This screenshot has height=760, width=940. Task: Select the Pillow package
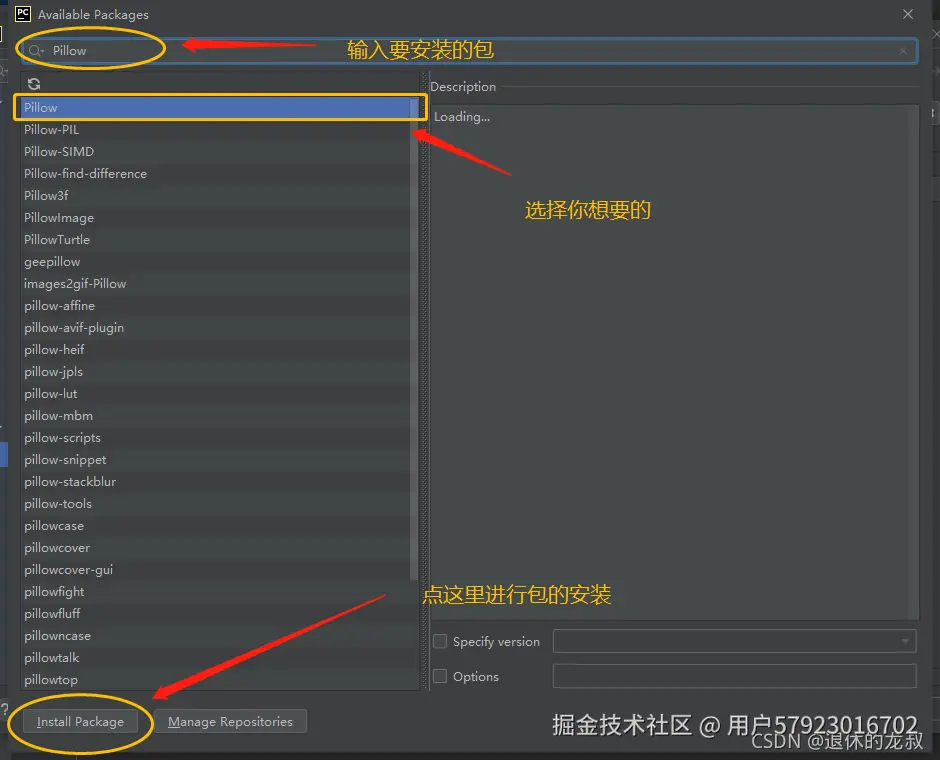point(216,108)
